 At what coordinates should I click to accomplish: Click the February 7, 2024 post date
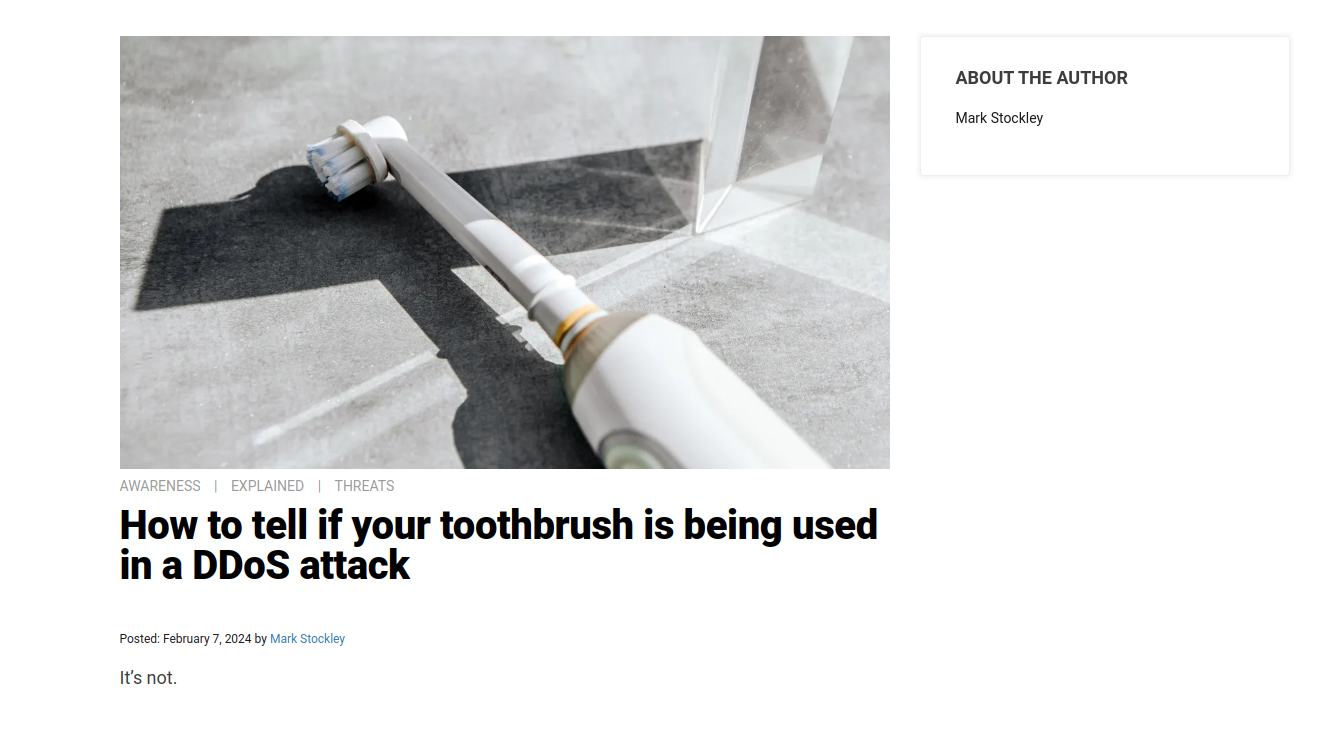pyautogui.click(x=207, y=639)
